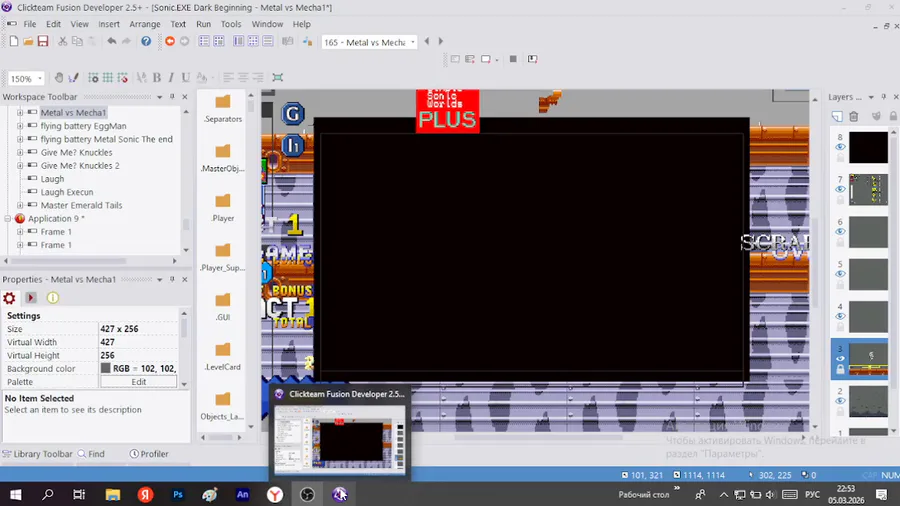Hide selected layer 3 via eye icon
The height and width of the screenshot is (506, 900).
(840, 359)
